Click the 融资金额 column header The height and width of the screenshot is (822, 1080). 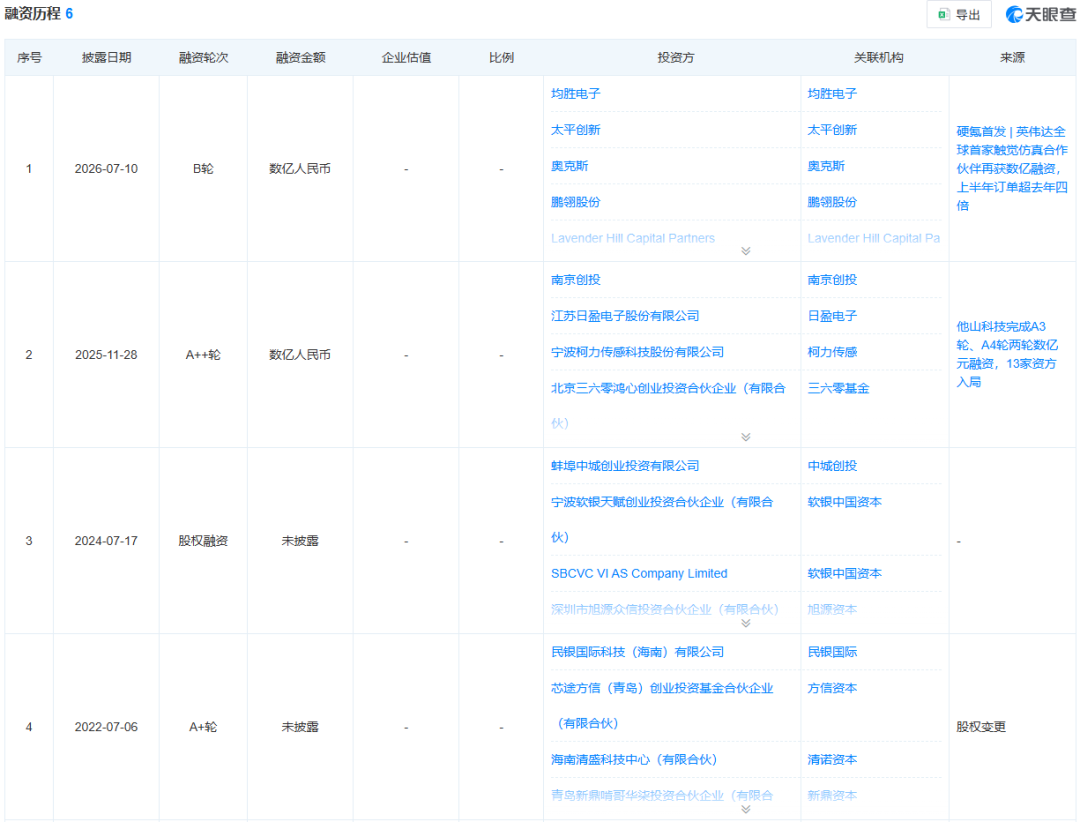click(300, 58)
